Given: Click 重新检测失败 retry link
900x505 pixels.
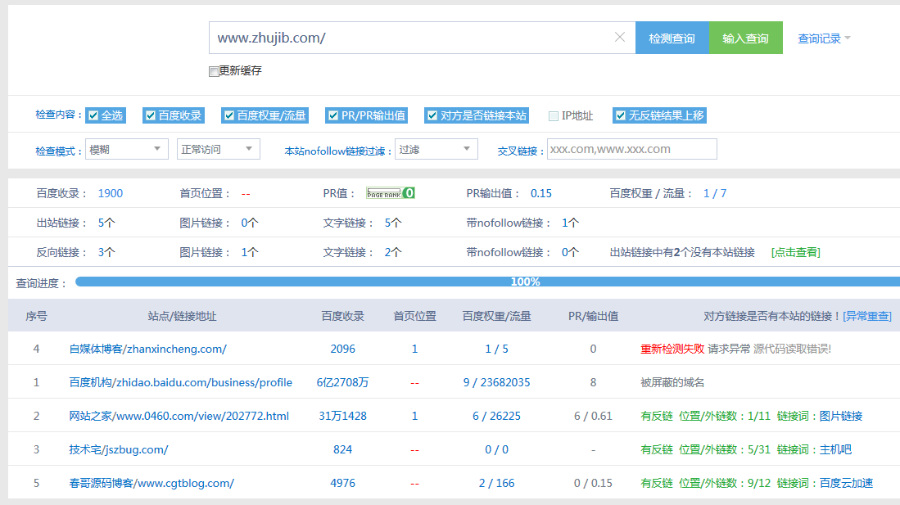Looking at the screenshot, I should point(671,349).
